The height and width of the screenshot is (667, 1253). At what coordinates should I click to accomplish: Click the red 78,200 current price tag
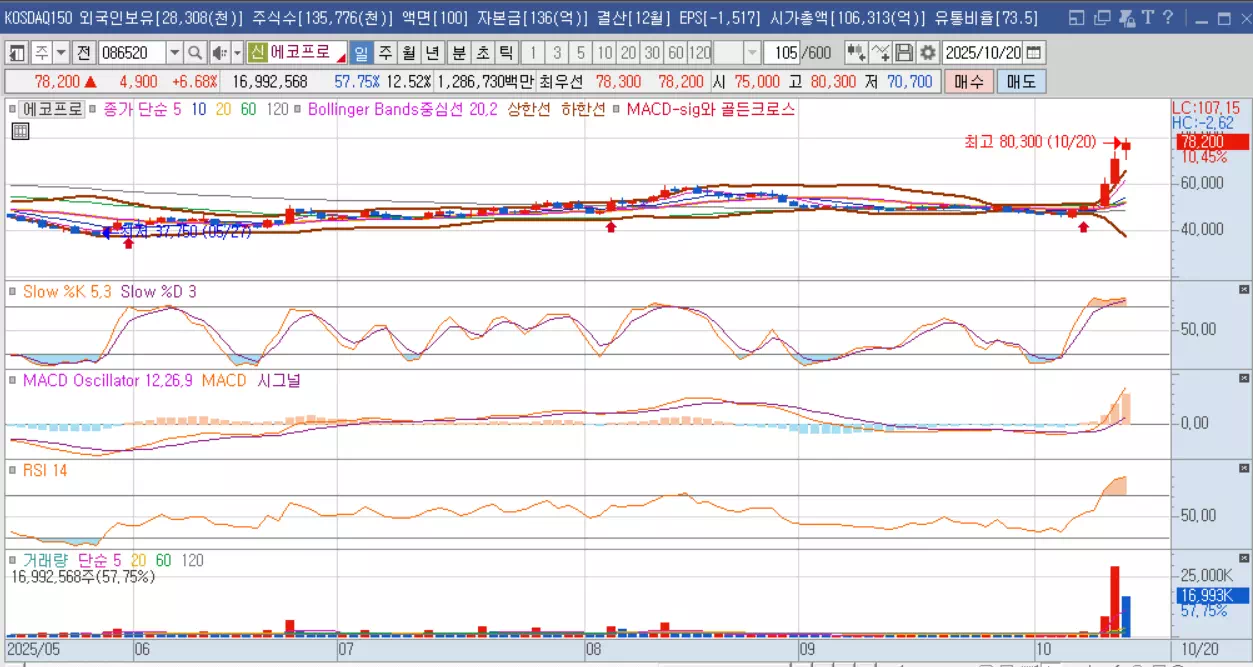[x=1211, y=142]
